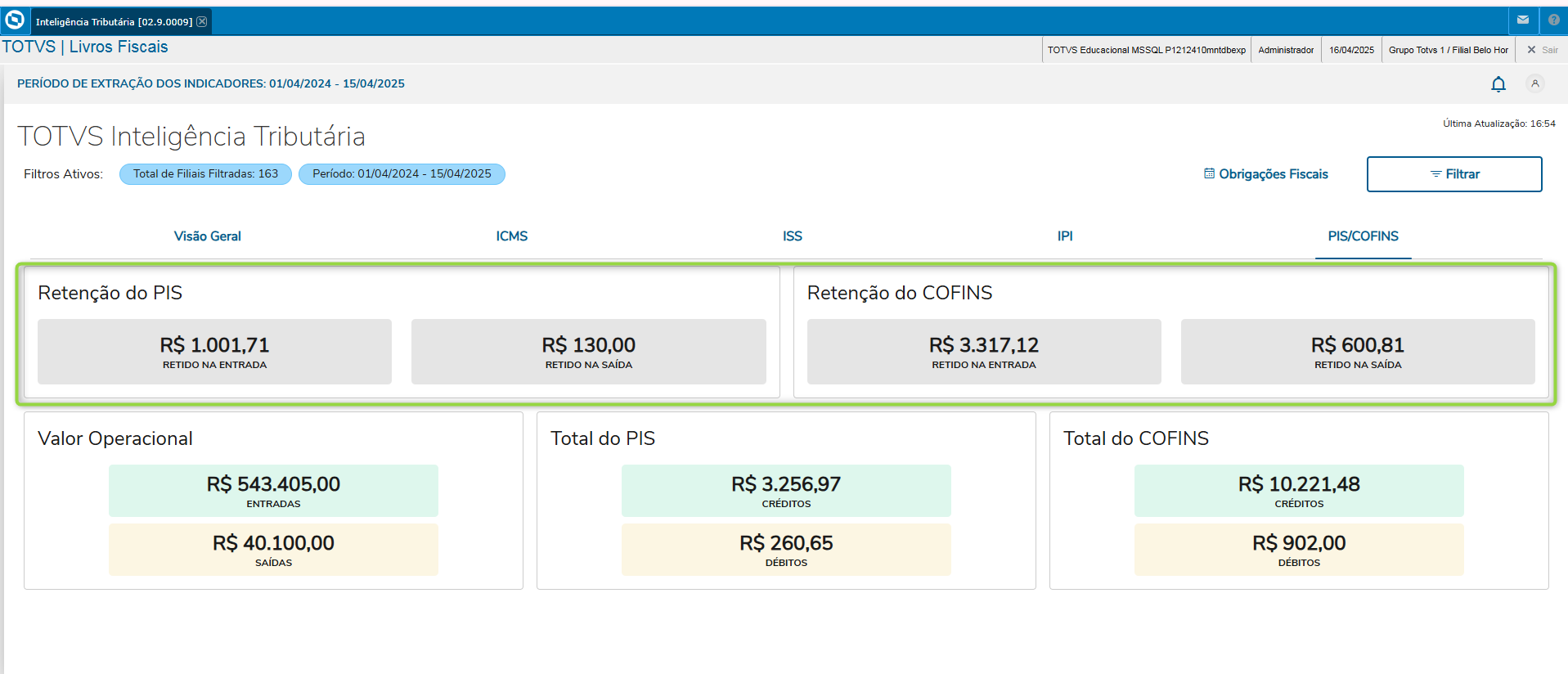Click PIS retido na saída R$ 130,00
This screenshot has width=1568, height=674.
click(x=589, y=352)
